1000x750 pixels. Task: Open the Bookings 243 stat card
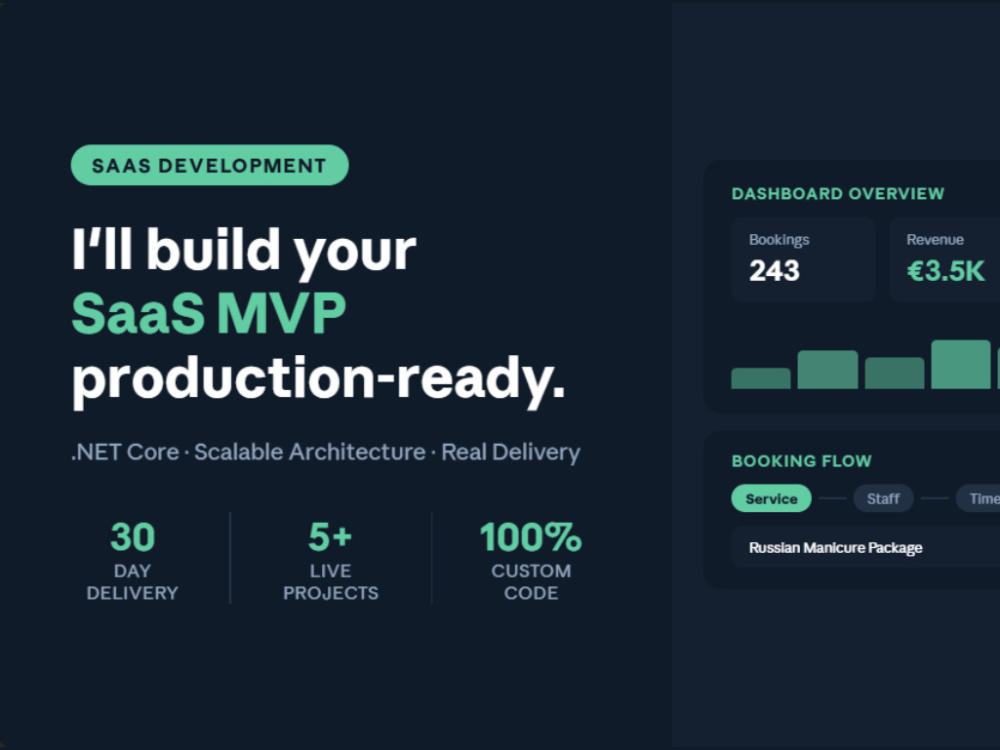[x=803, y=259]
